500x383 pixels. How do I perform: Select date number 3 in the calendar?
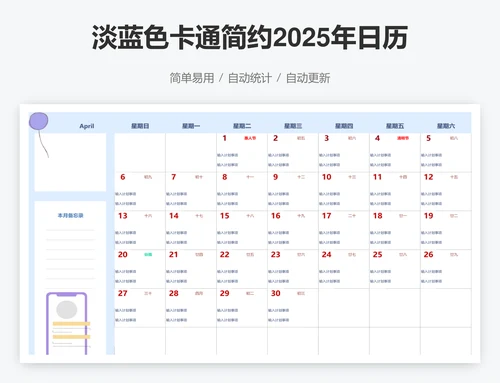click(x=326, y=138)
